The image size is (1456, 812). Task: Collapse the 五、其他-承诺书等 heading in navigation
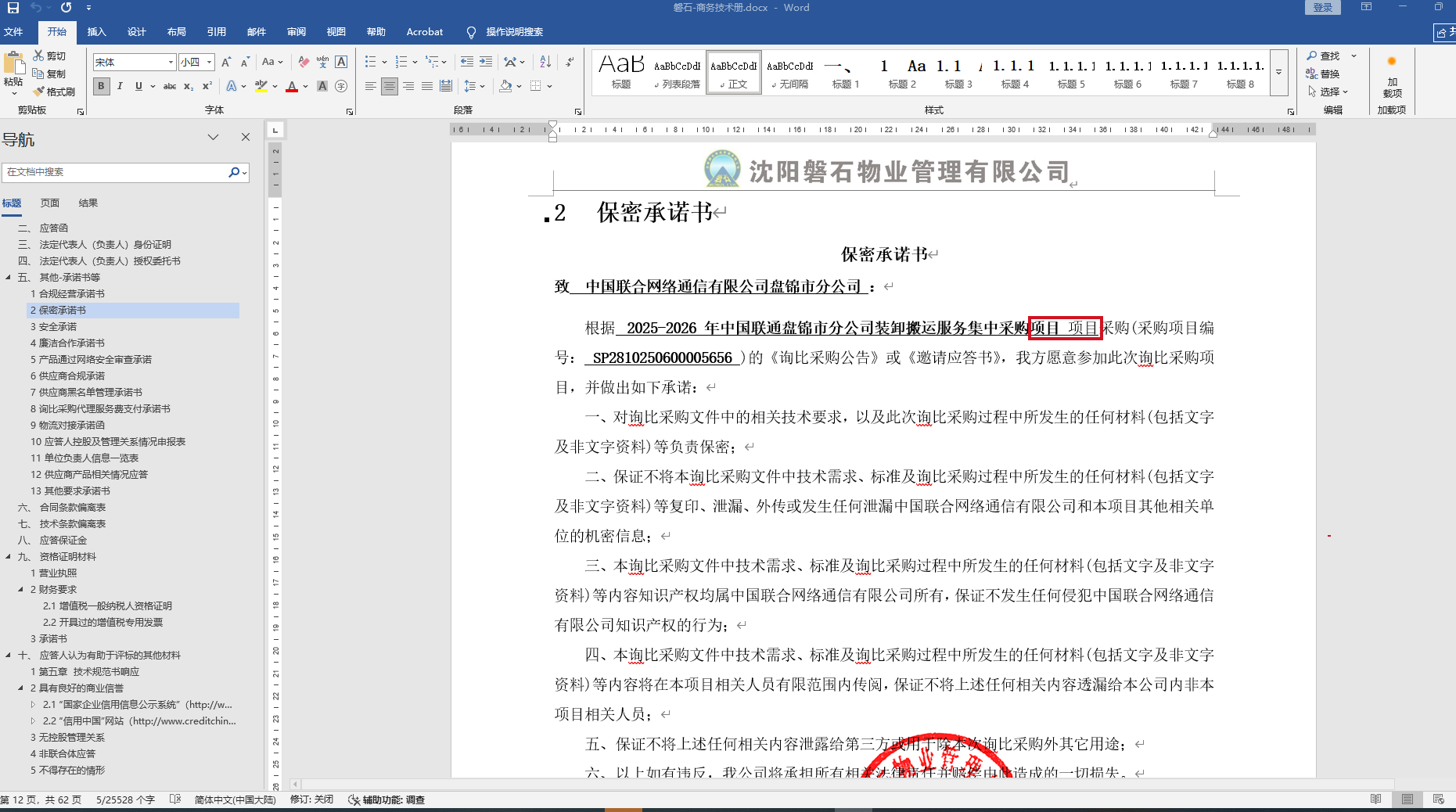pyautogui.click(x=9, y=277)
